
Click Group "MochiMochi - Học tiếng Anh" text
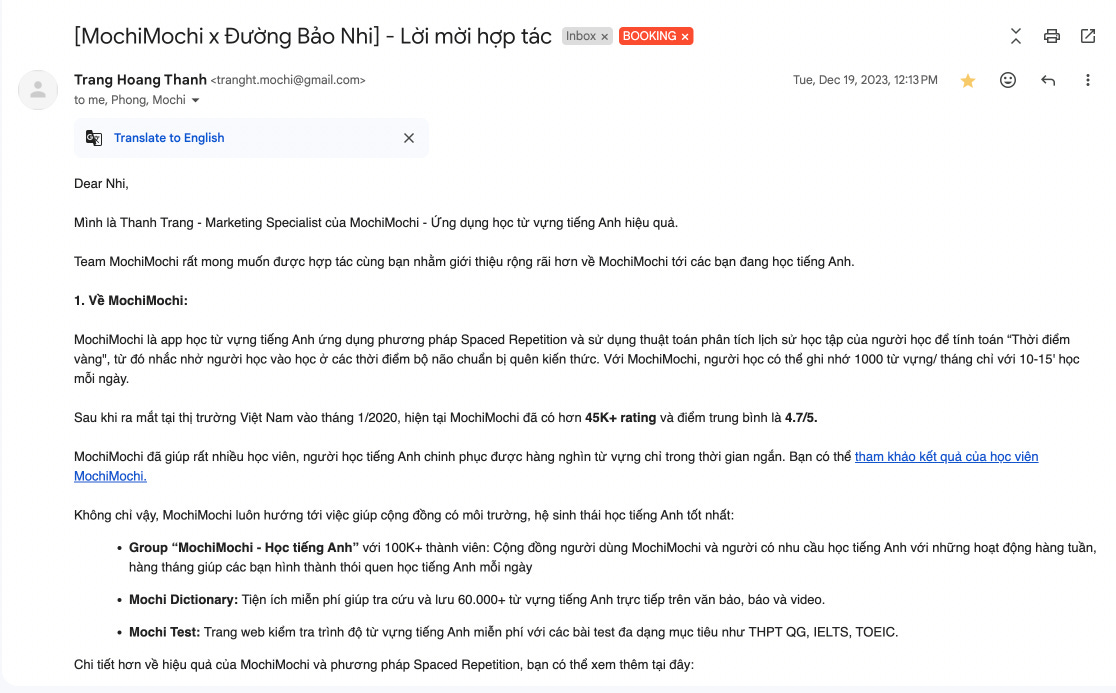click(243, 548)
